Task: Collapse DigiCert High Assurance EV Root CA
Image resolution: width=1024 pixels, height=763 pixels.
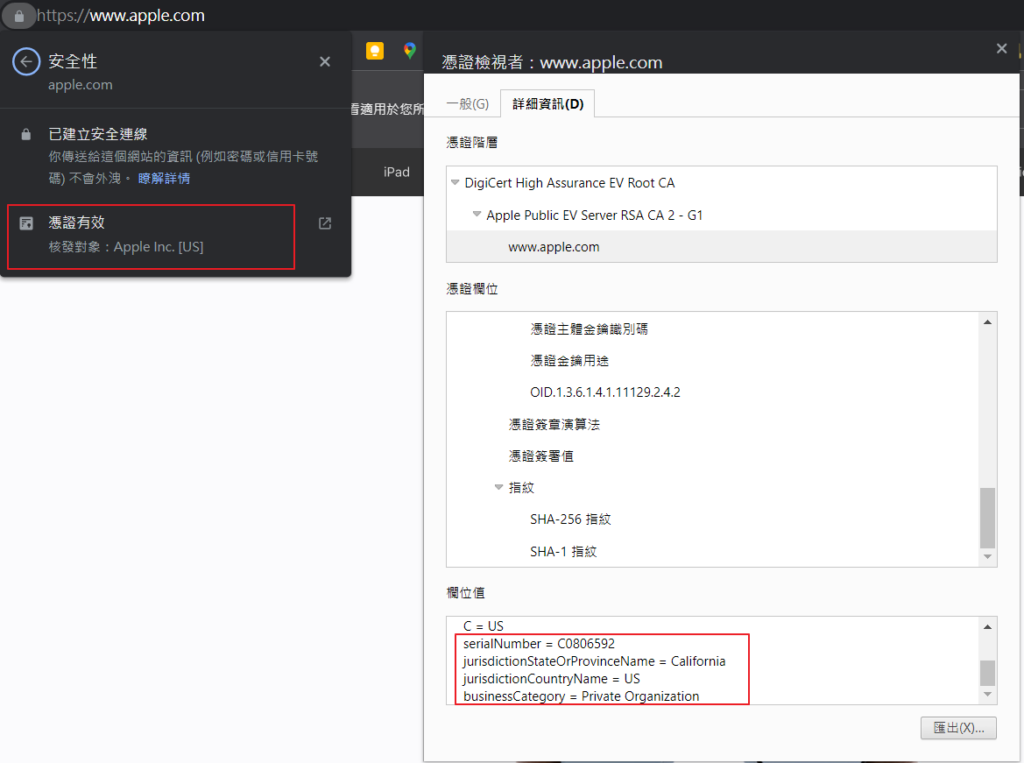Action: 455,182
